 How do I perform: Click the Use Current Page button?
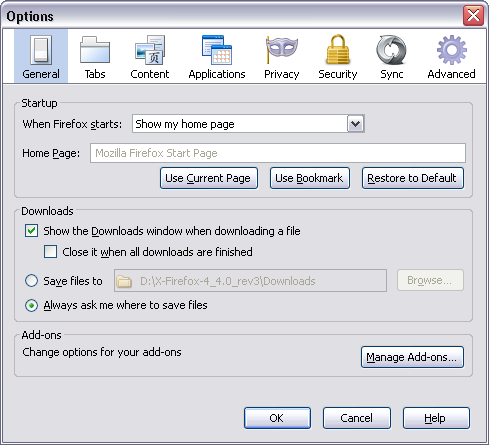tap(209, 178)
